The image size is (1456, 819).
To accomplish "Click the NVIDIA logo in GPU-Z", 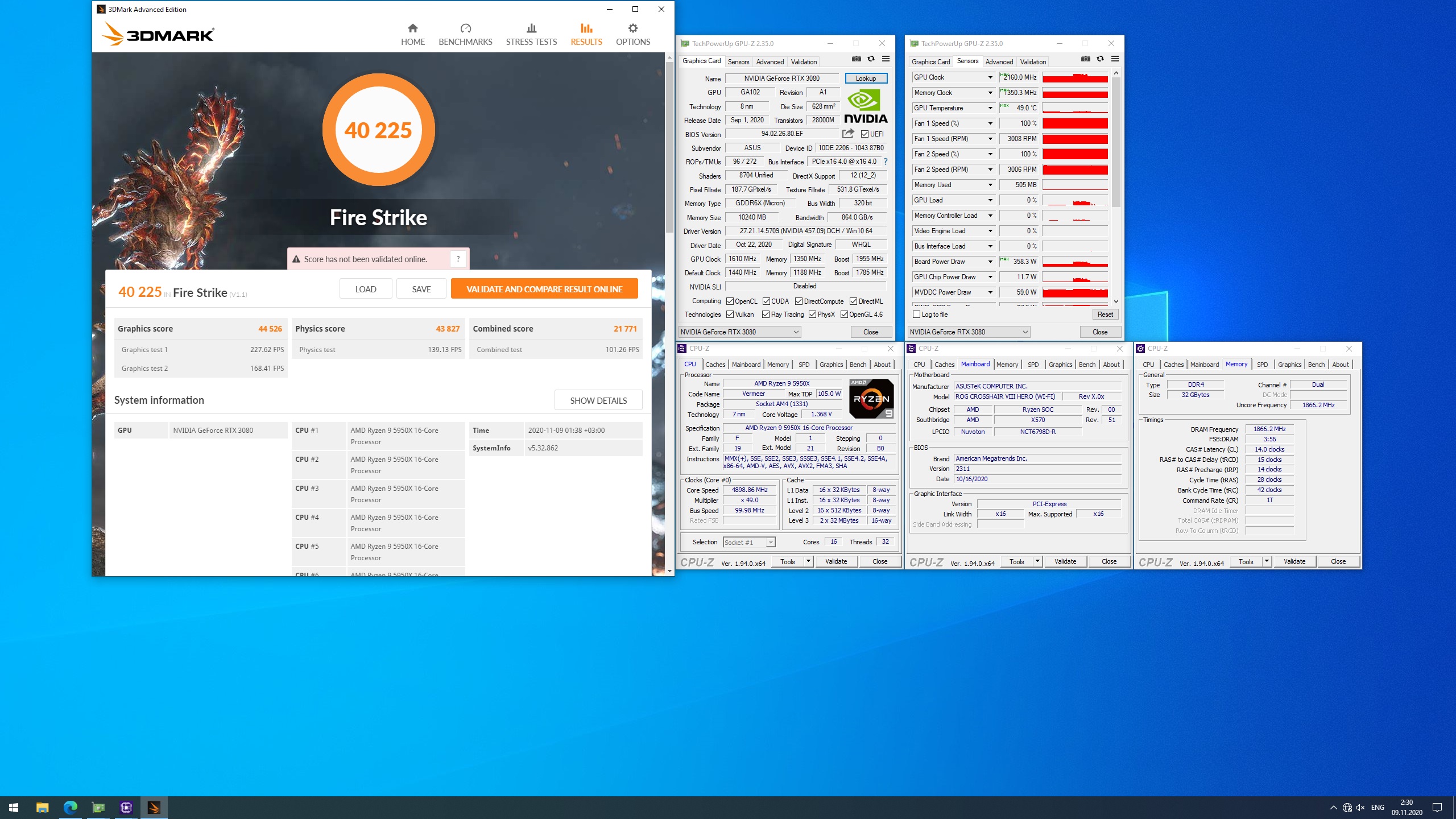I will click(x=866, y=106).
